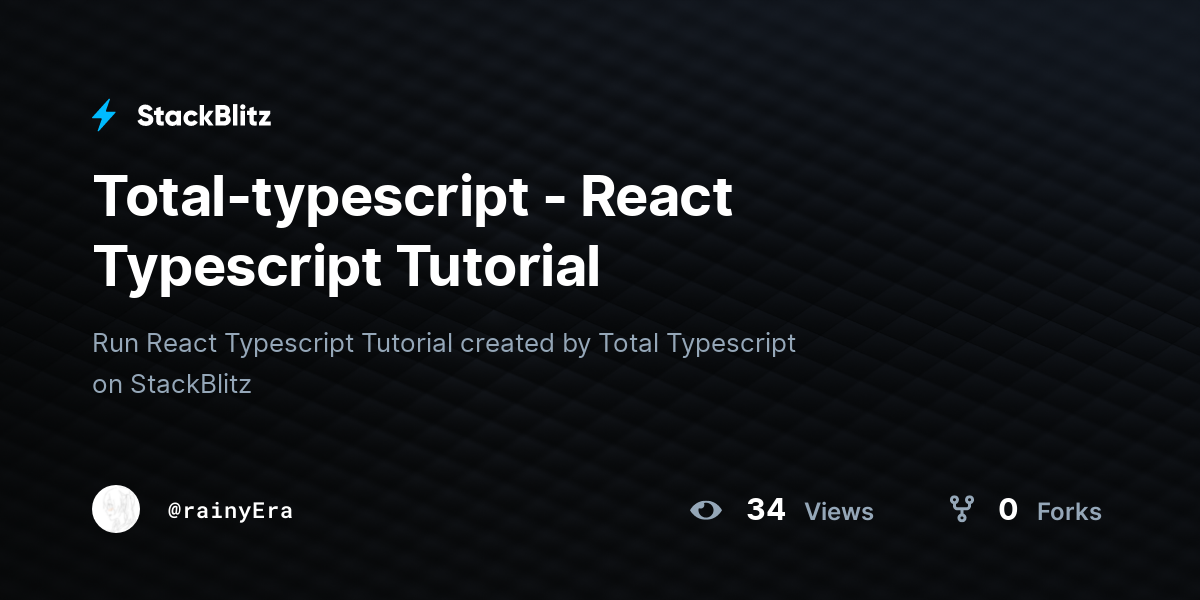The image size is (1200, 600).
Task: Click the eye-shaped Views statistic icon
Action: click(x=707, y=510)
